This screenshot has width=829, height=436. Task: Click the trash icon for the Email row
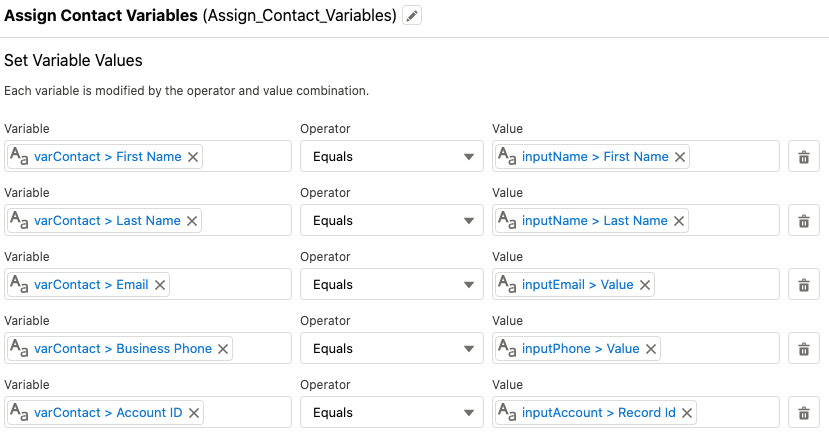pyautogui.click(x=804, y=284)
